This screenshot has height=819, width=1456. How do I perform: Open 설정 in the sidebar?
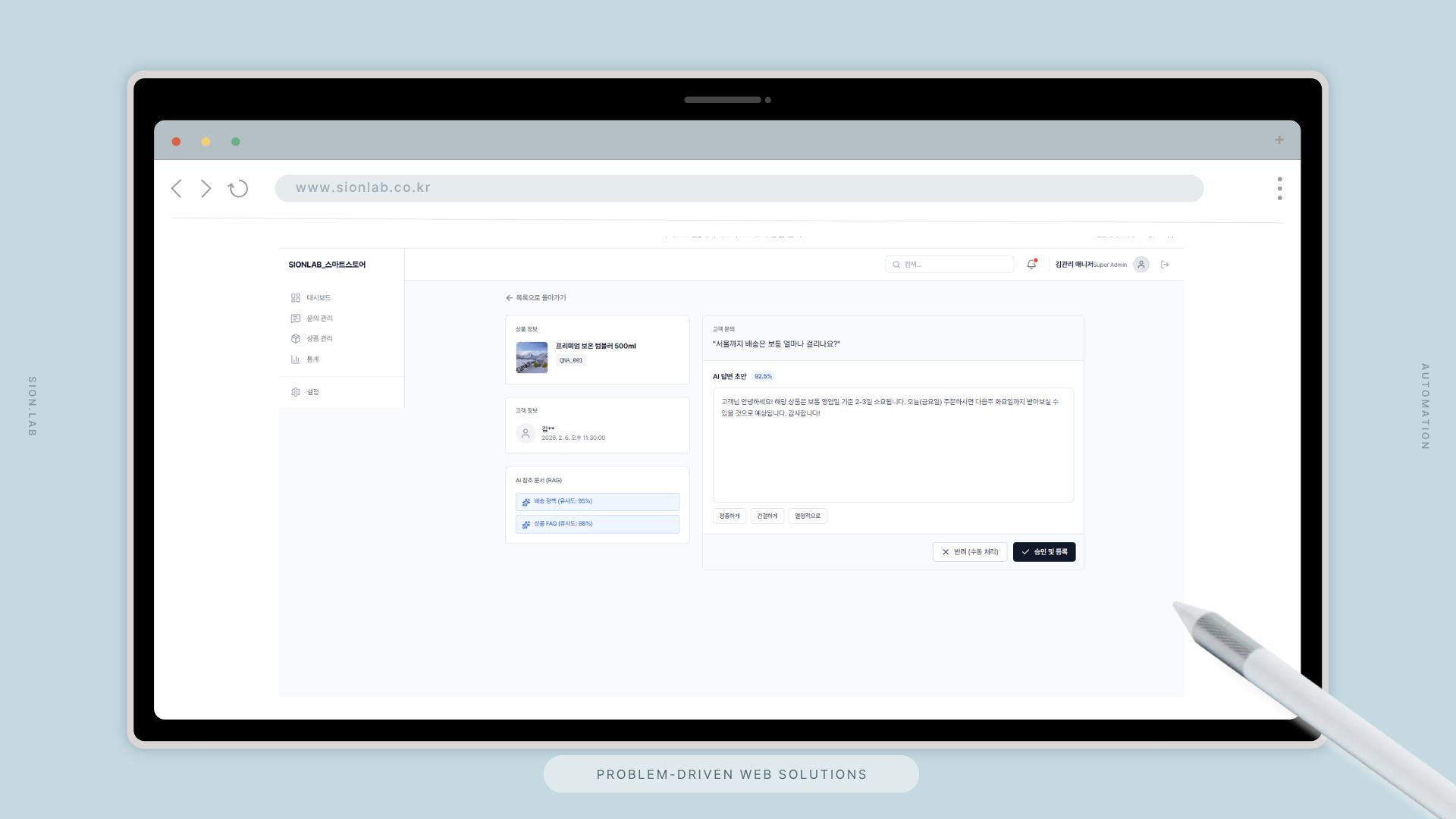(312, 392)
